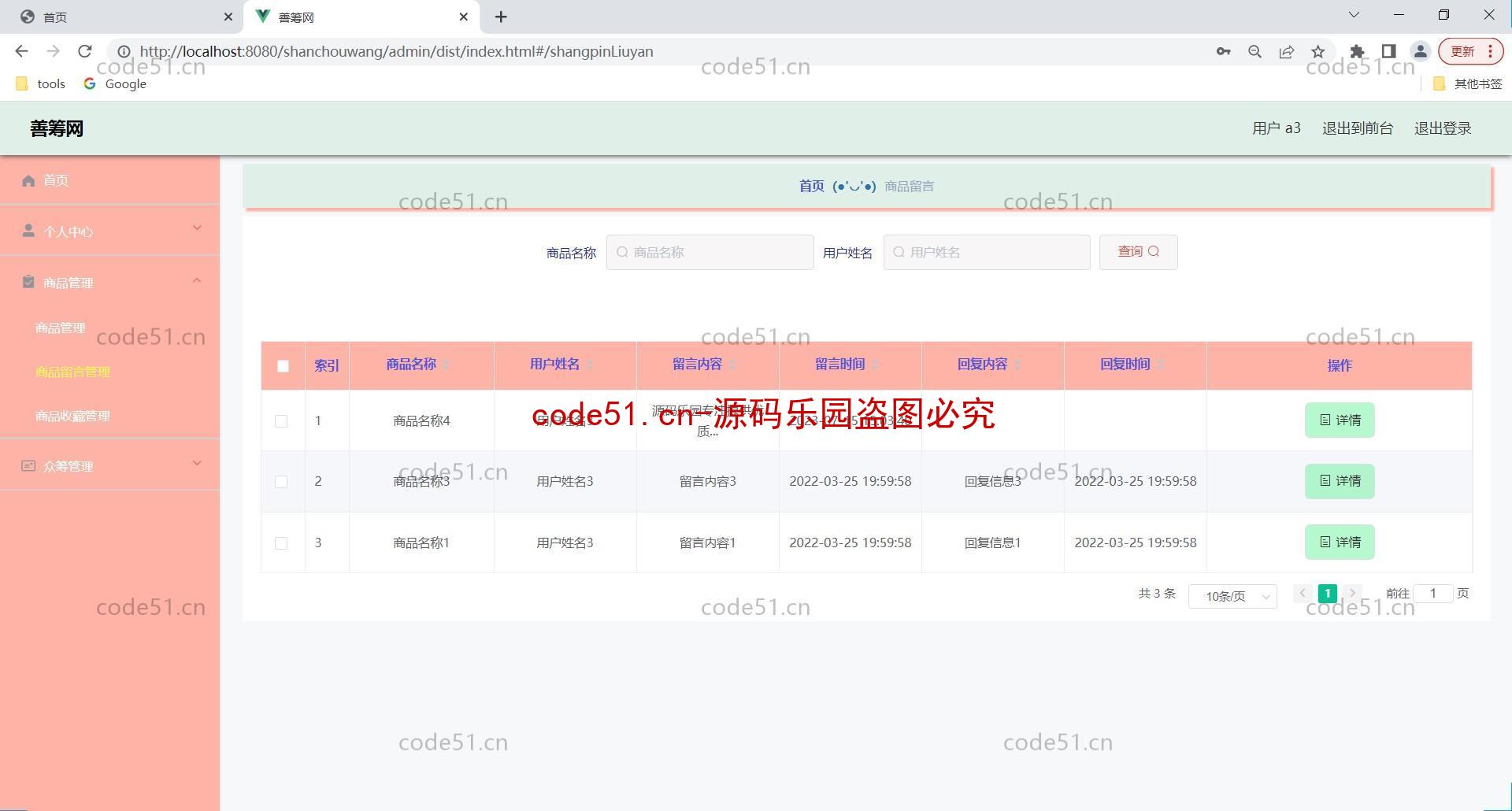The height and width of the screenshot is (811, 1512).
Task: Sort by 留言内容 column arrows
Action: coord(732,365)
